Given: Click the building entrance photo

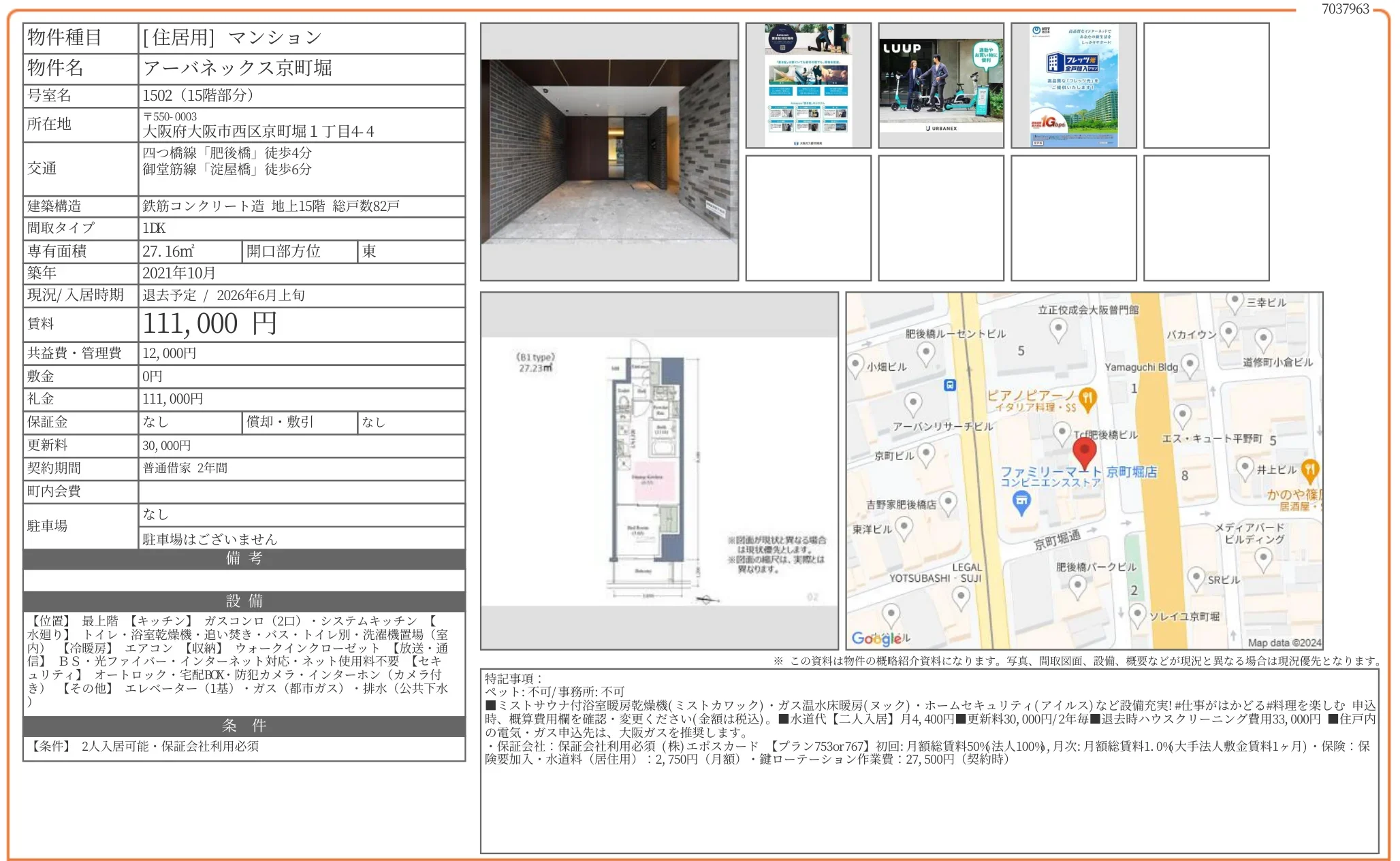Looking at the screenshot, I should click(x=609, y=150).
